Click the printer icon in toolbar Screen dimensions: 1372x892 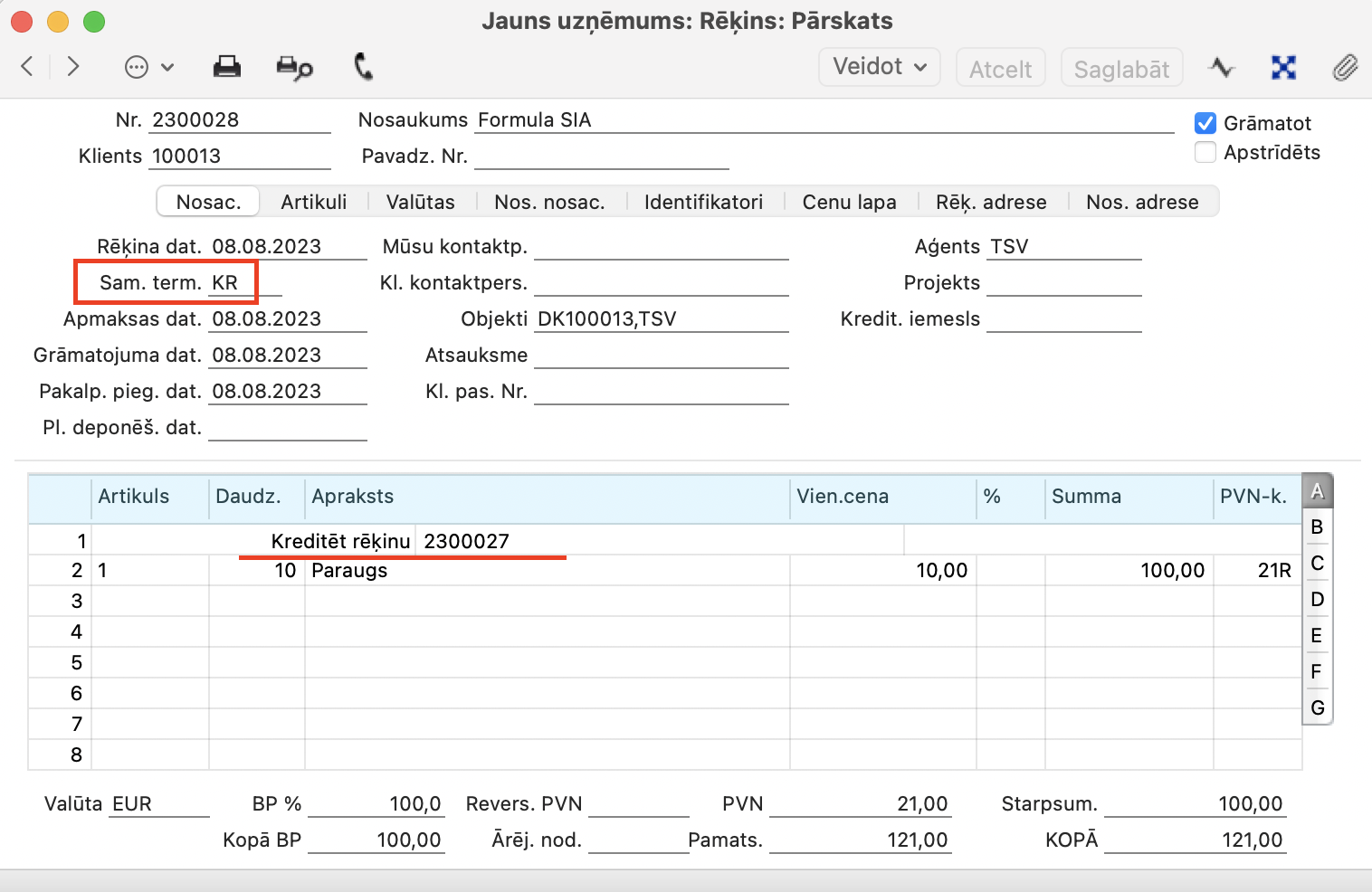tap(226, 67)
